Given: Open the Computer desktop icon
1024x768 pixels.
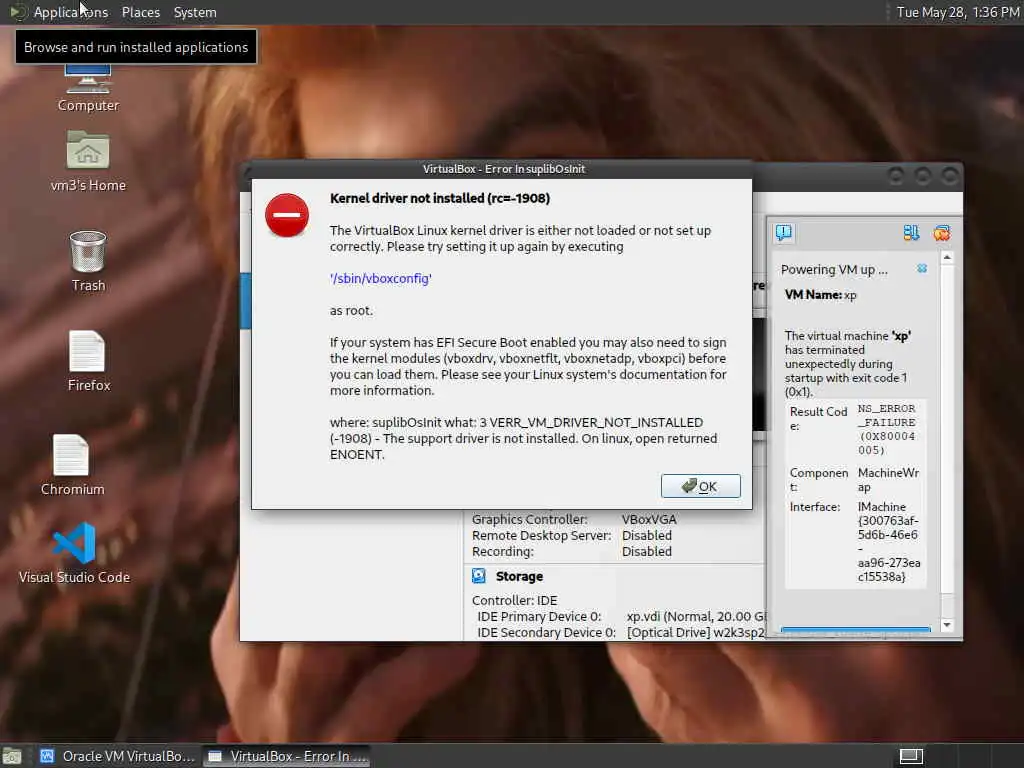Looking at the screenshot, I should [88, 90].
